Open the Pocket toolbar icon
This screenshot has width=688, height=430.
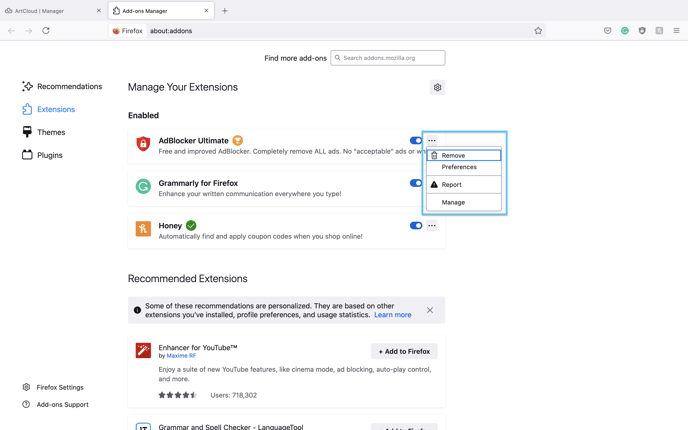click(x=607, y=31)
